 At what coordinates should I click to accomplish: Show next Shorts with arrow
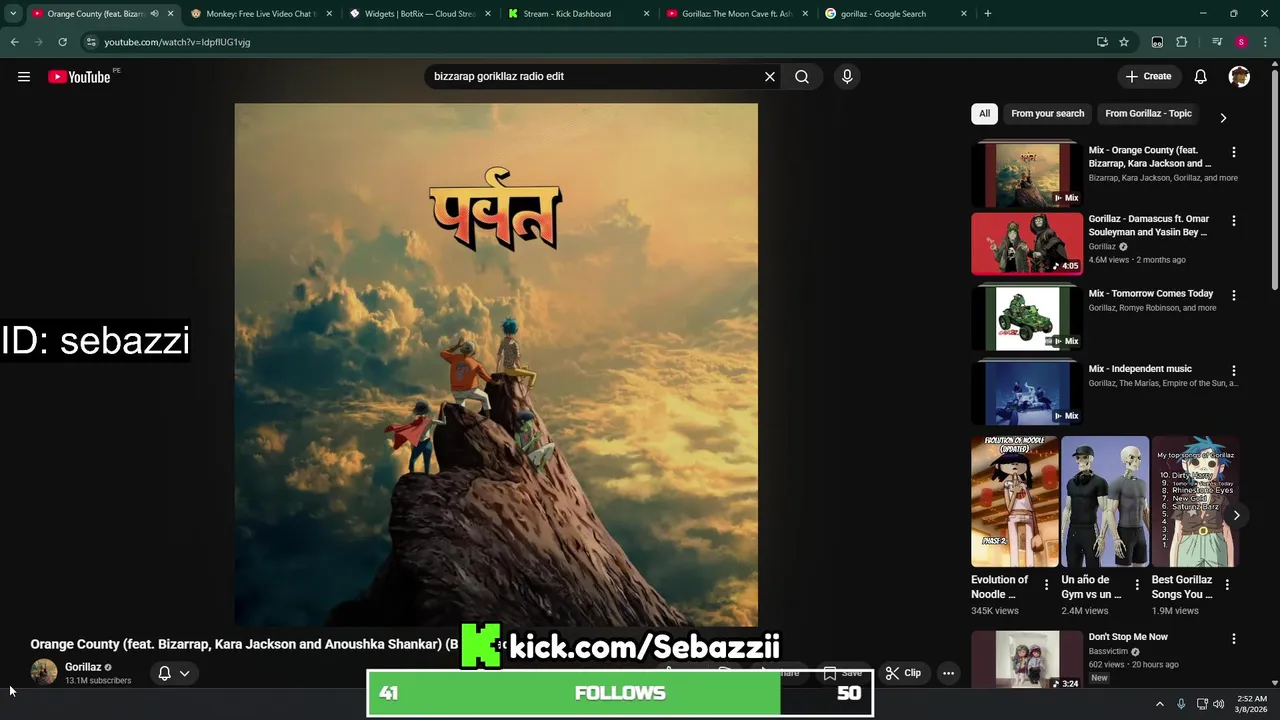tap(1237, 515)
